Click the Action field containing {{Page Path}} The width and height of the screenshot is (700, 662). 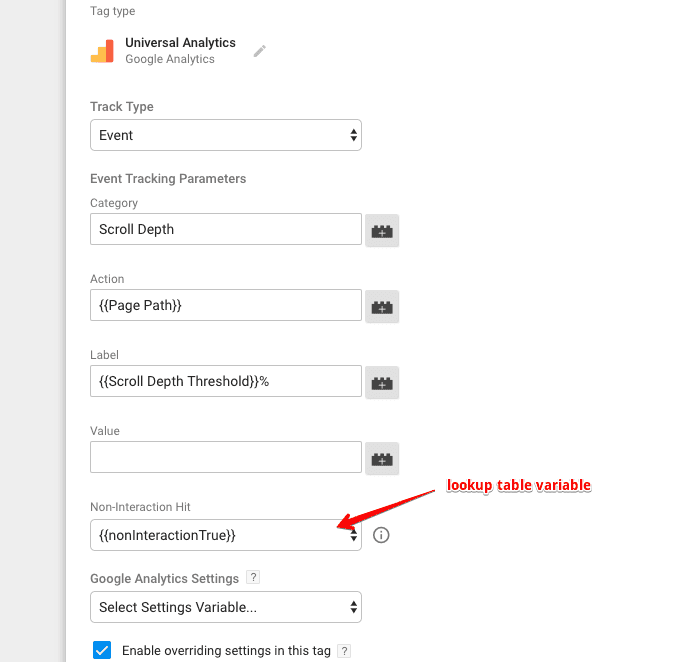226,305
